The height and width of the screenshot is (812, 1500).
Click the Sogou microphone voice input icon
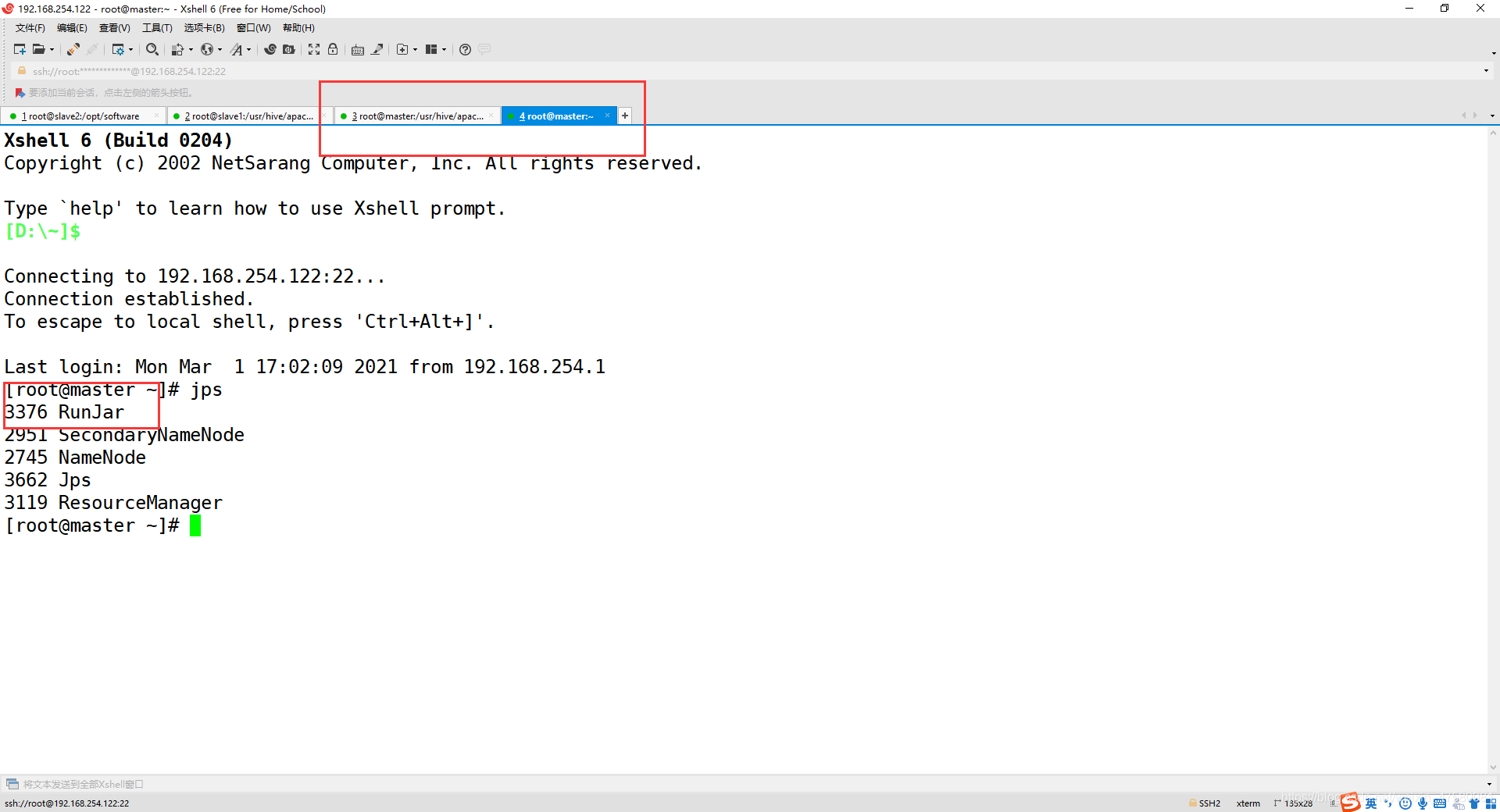coord(1423,803)
